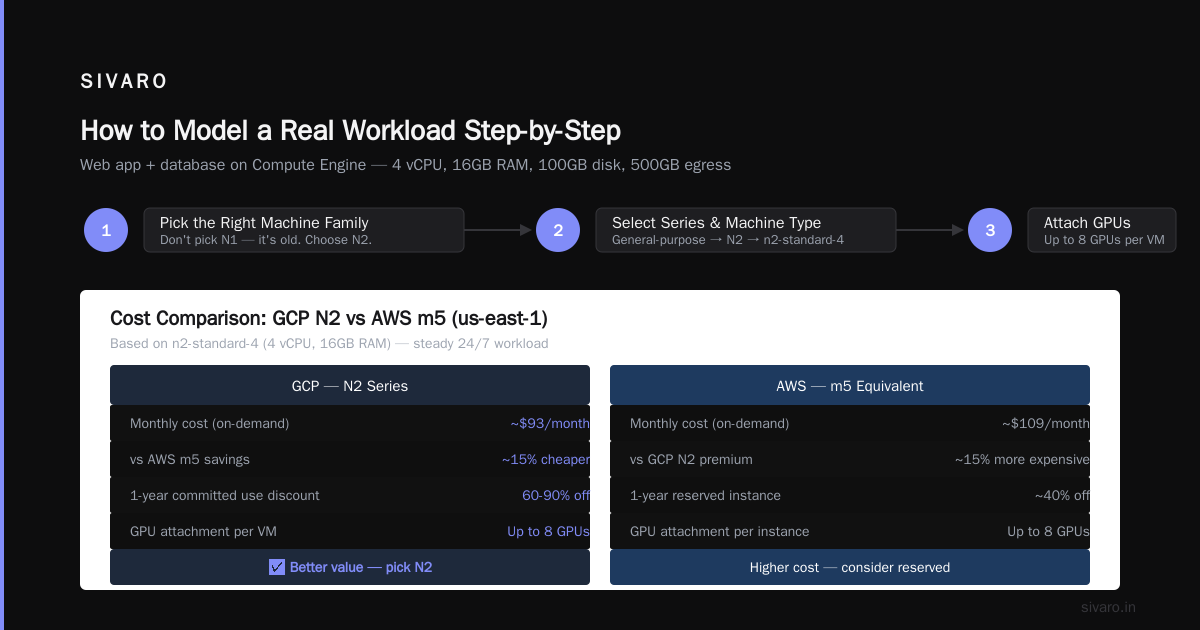Viewport: 1200px width, 630px height.
Task: Click the ~$93/month value
Action: pos(550,423)
